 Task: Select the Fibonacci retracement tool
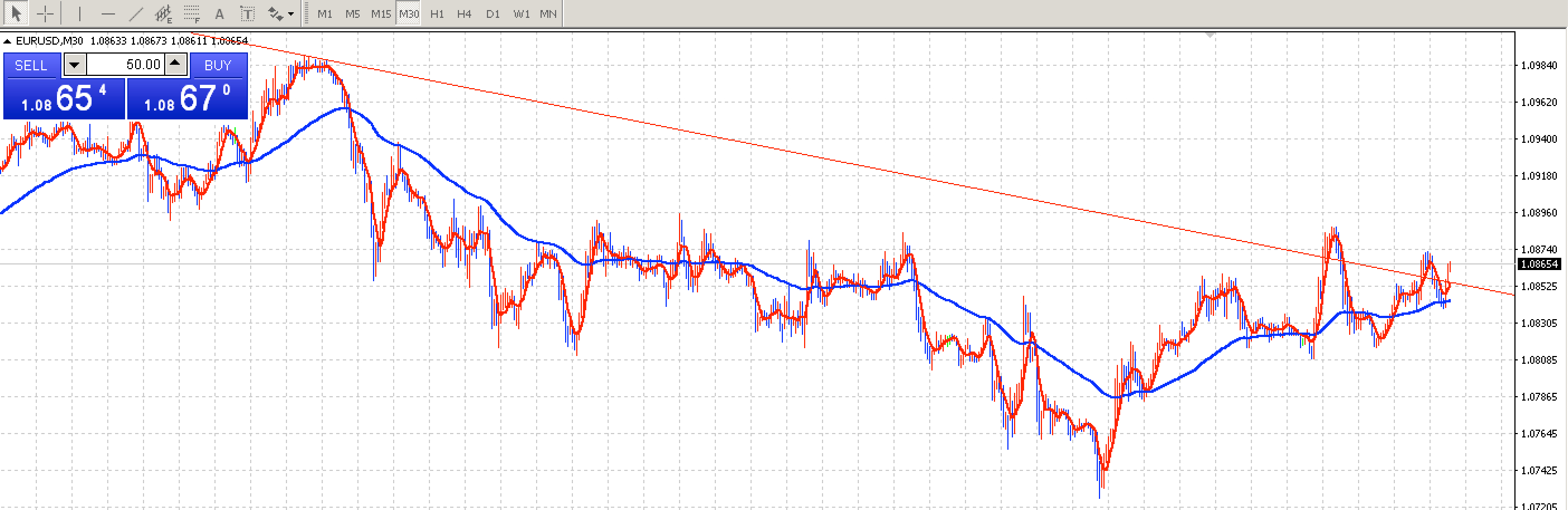tap(192, 13)
